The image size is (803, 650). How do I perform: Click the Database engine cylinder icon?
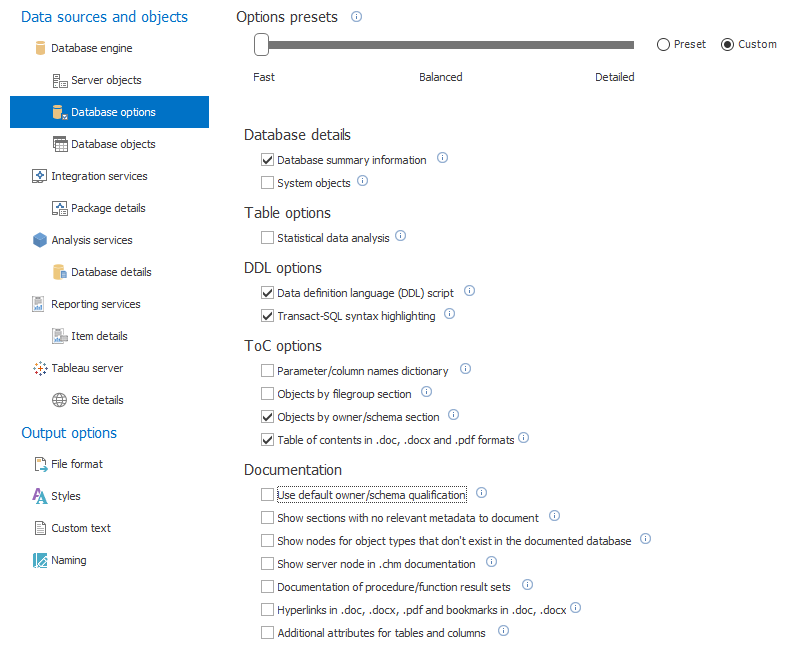(x=40, y=48)
